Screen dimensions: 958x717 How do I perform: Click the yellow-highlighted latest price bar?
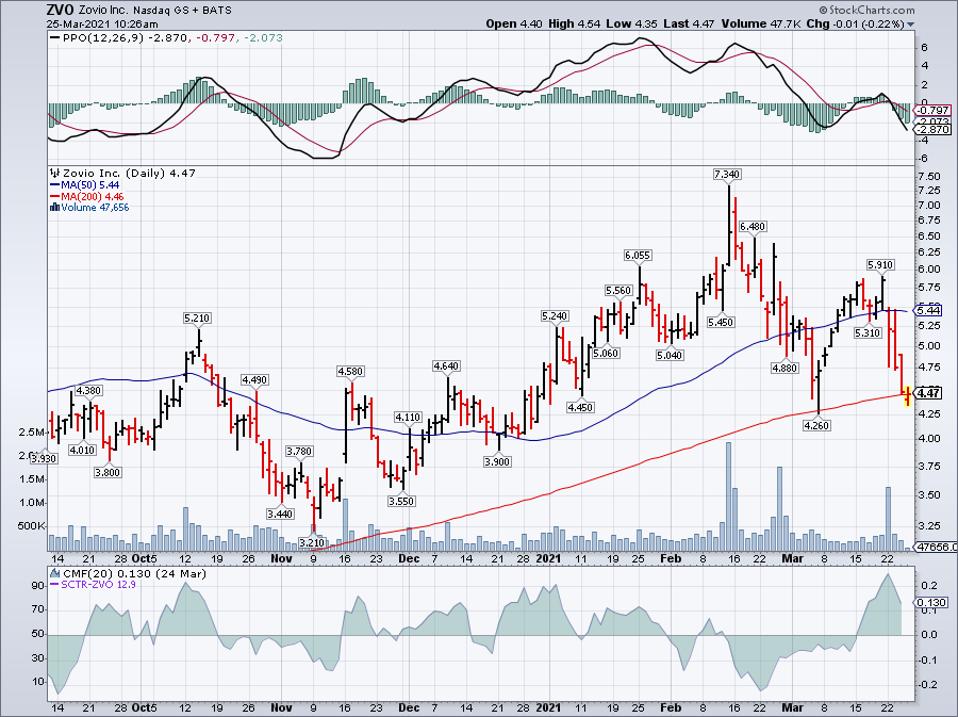point(908,396)
